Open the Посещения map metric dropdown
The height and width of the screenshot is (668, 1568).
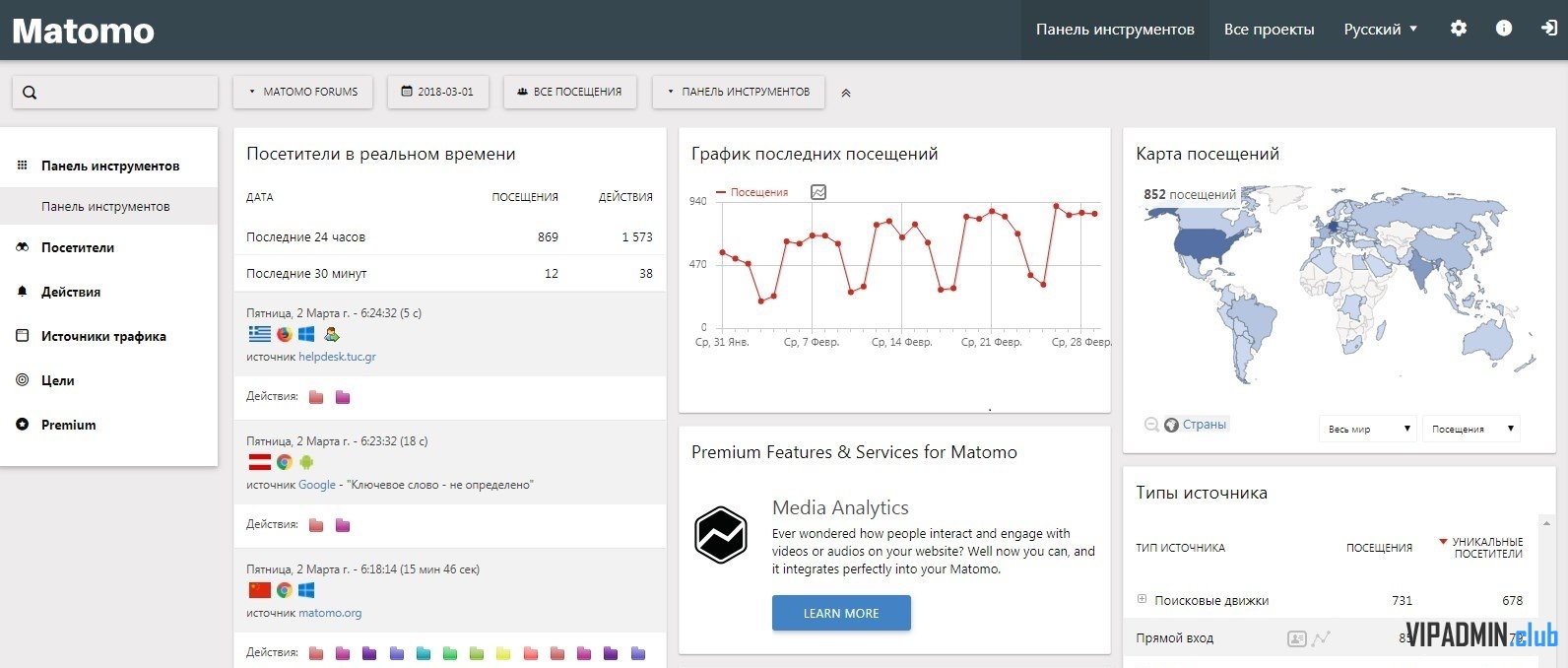1470,429
